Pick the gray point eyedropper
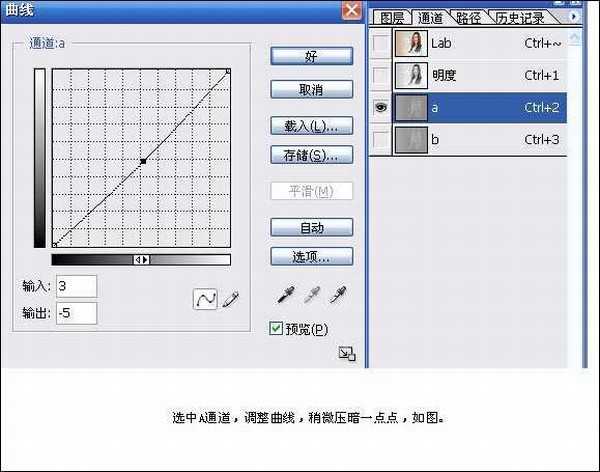This screenshot has height=472, width=600. pyautogui.click(x=312, y=295)
